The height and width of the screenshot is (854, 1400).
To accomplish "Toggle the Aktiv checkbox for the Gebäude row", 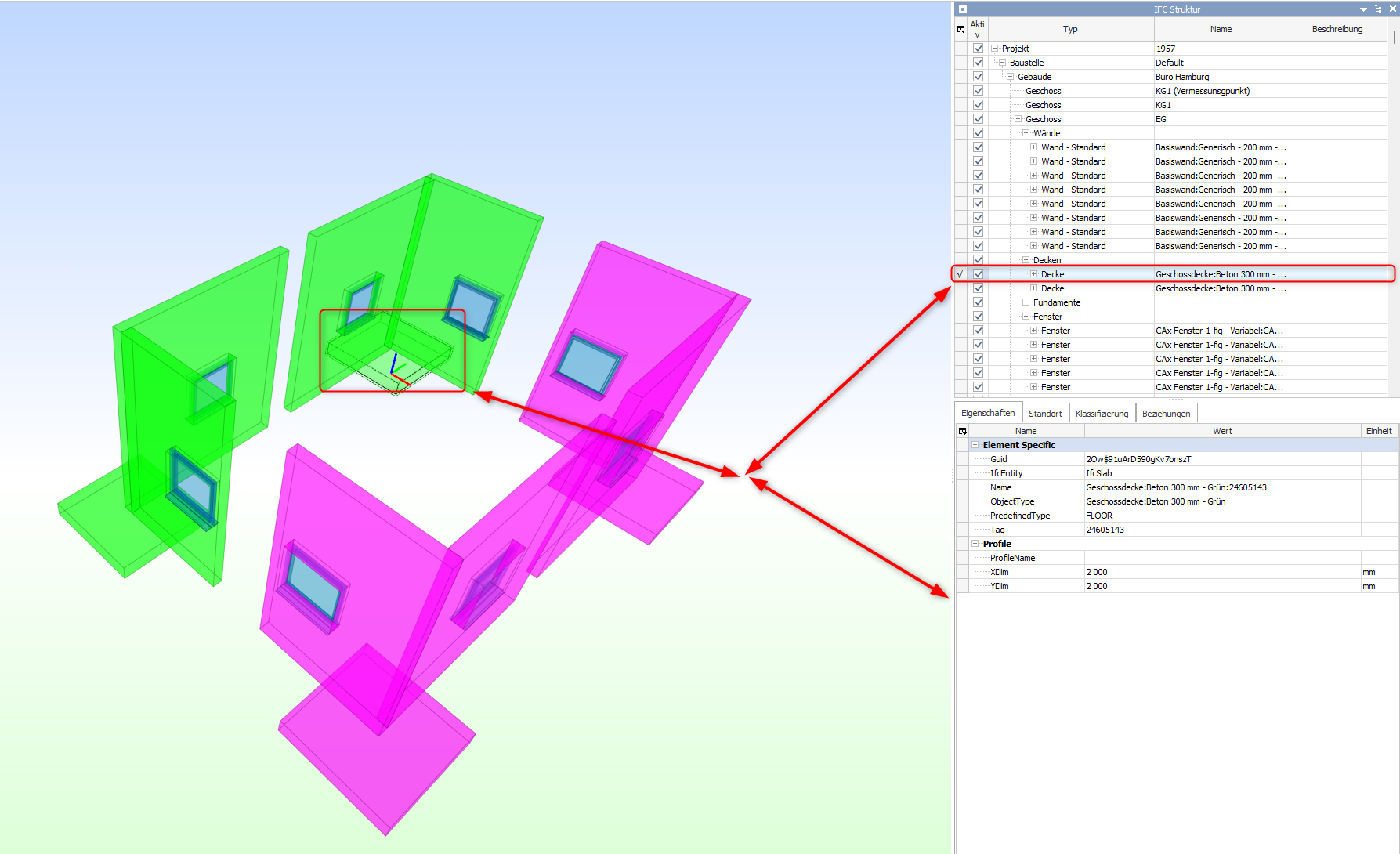I will point(978,77).
